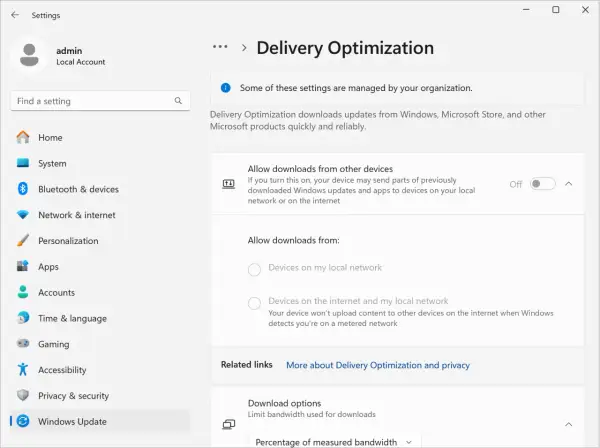The image size is (600, 448).
Task: Open Apps settings
Action: coord(100,266)
